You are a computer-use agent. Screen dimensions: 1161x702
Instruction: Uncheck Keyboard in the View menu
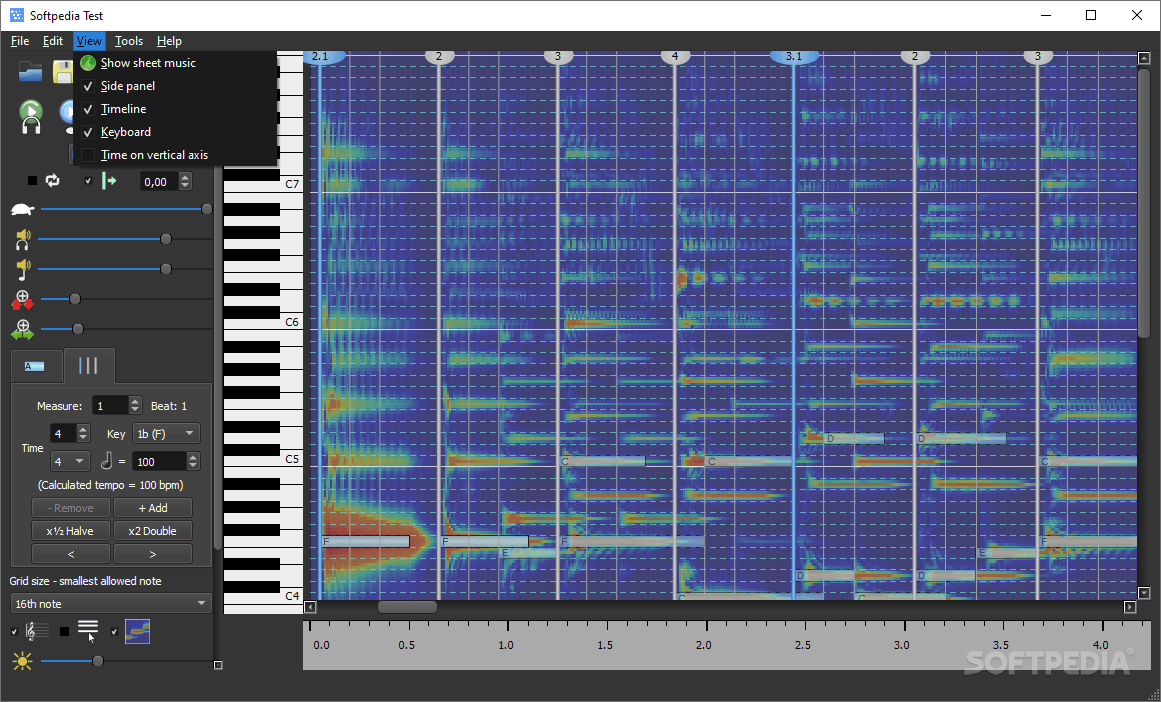point(125,132)
